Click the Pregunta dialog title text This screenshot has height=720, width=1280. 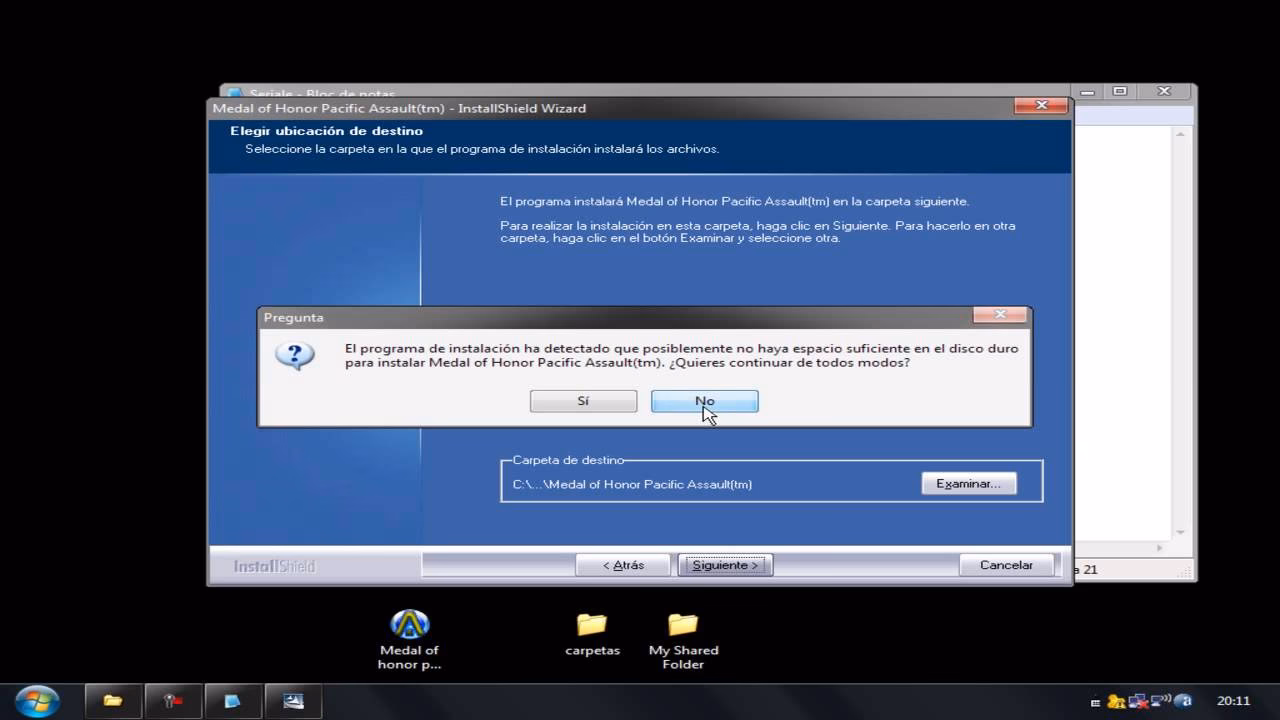(x=293, y=317)
